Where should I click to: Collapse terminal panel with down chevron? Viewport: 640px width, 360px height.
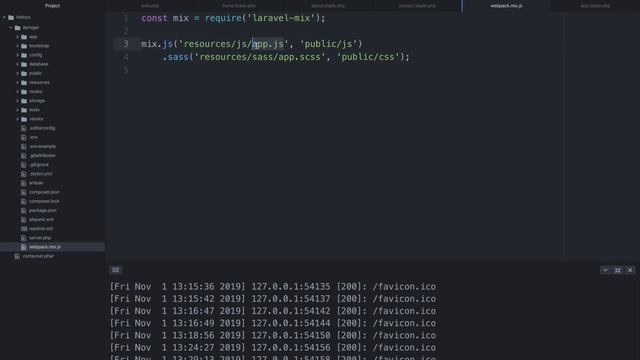605,270
